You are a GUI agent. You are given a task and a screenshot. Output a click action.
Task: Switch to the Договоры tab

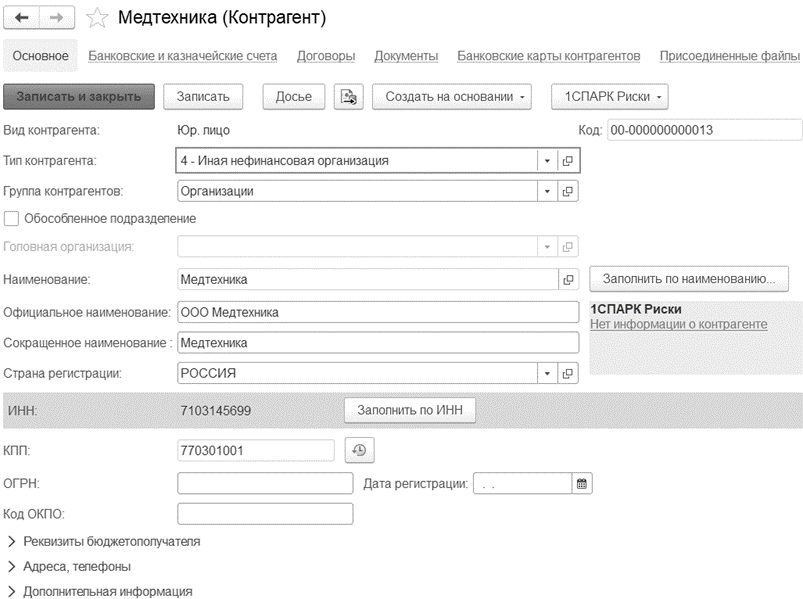tap(326, 56)
